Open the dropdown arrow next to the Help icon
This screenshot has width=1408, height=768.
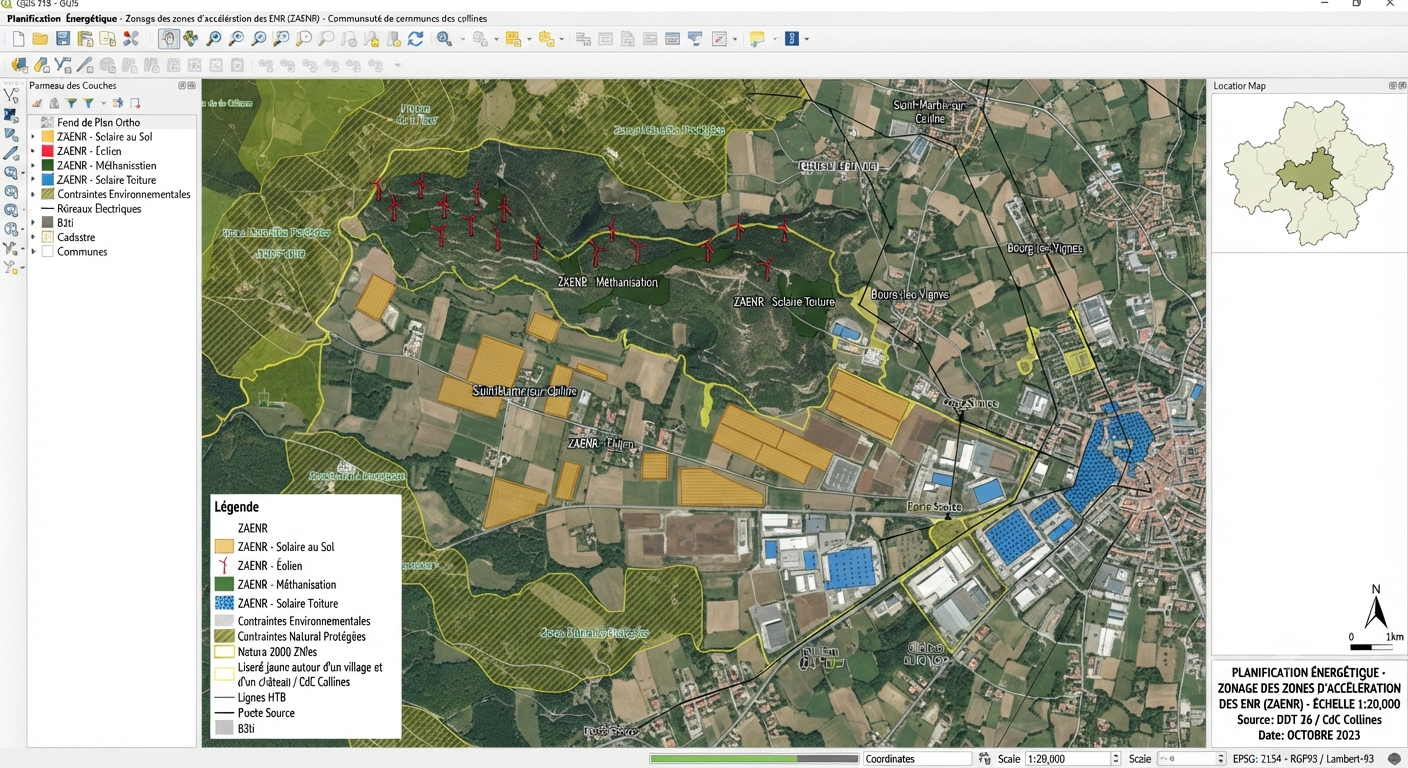click(806, 39)
